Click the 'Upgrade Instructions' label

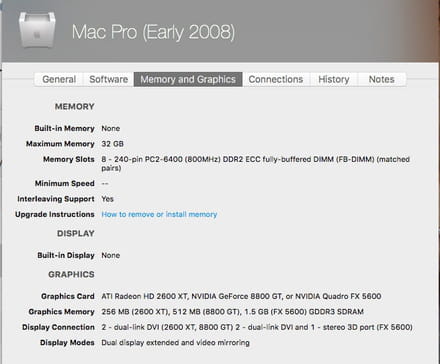55,214
